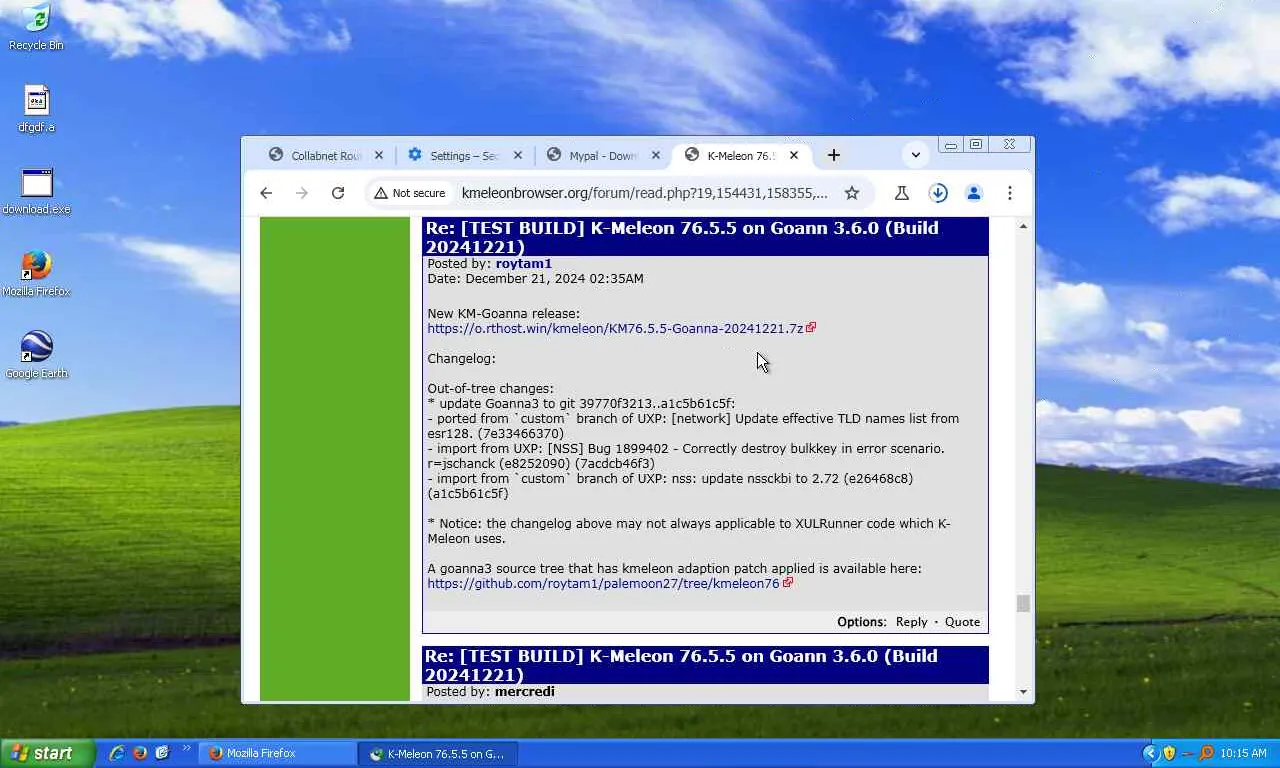Click the 'Out-of-tree changes:' text
The image size is (1280, 768).
point(490,389)
